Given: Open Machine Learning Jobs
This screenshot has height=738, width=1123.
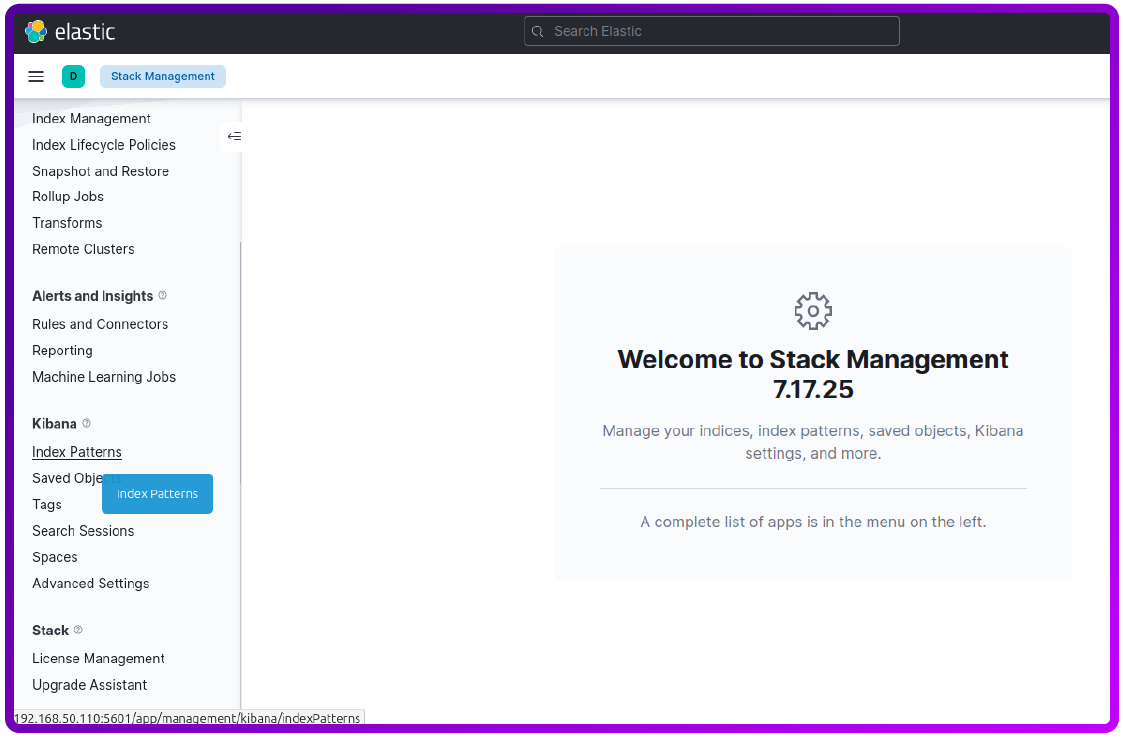Looking at the screenshot, I should pos(104,377).
